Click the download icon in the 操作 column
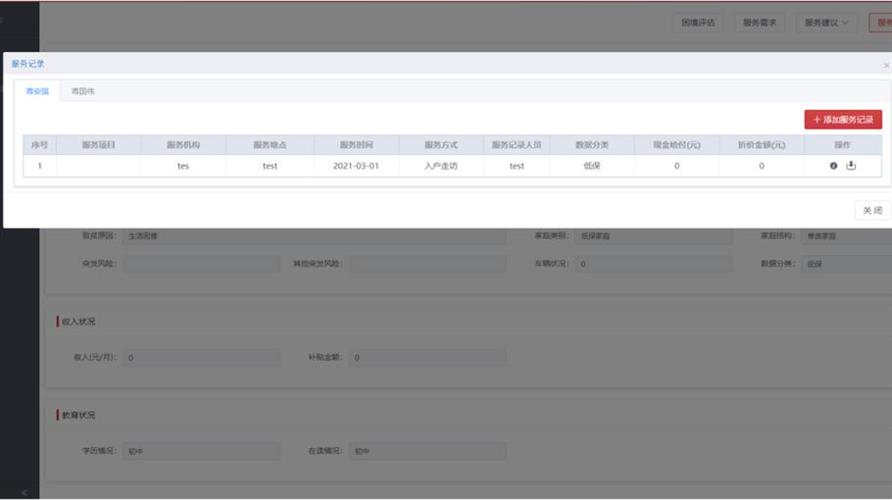This screenshot has width=892, height=500. (851, 166)
